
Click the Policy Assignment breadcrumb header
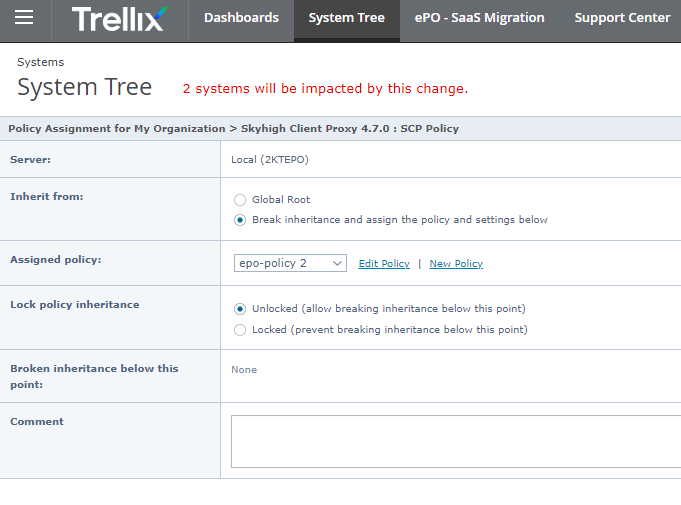233,129
